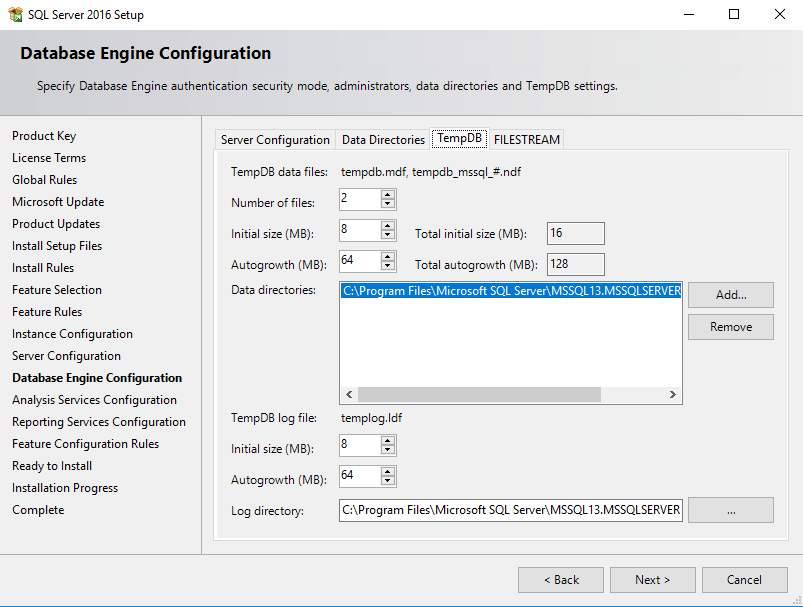Image resolution: width=803 pixels, height=607 pixels.
Task: Minimize the SQL Server 2016 Setup window
Action: 689,14
